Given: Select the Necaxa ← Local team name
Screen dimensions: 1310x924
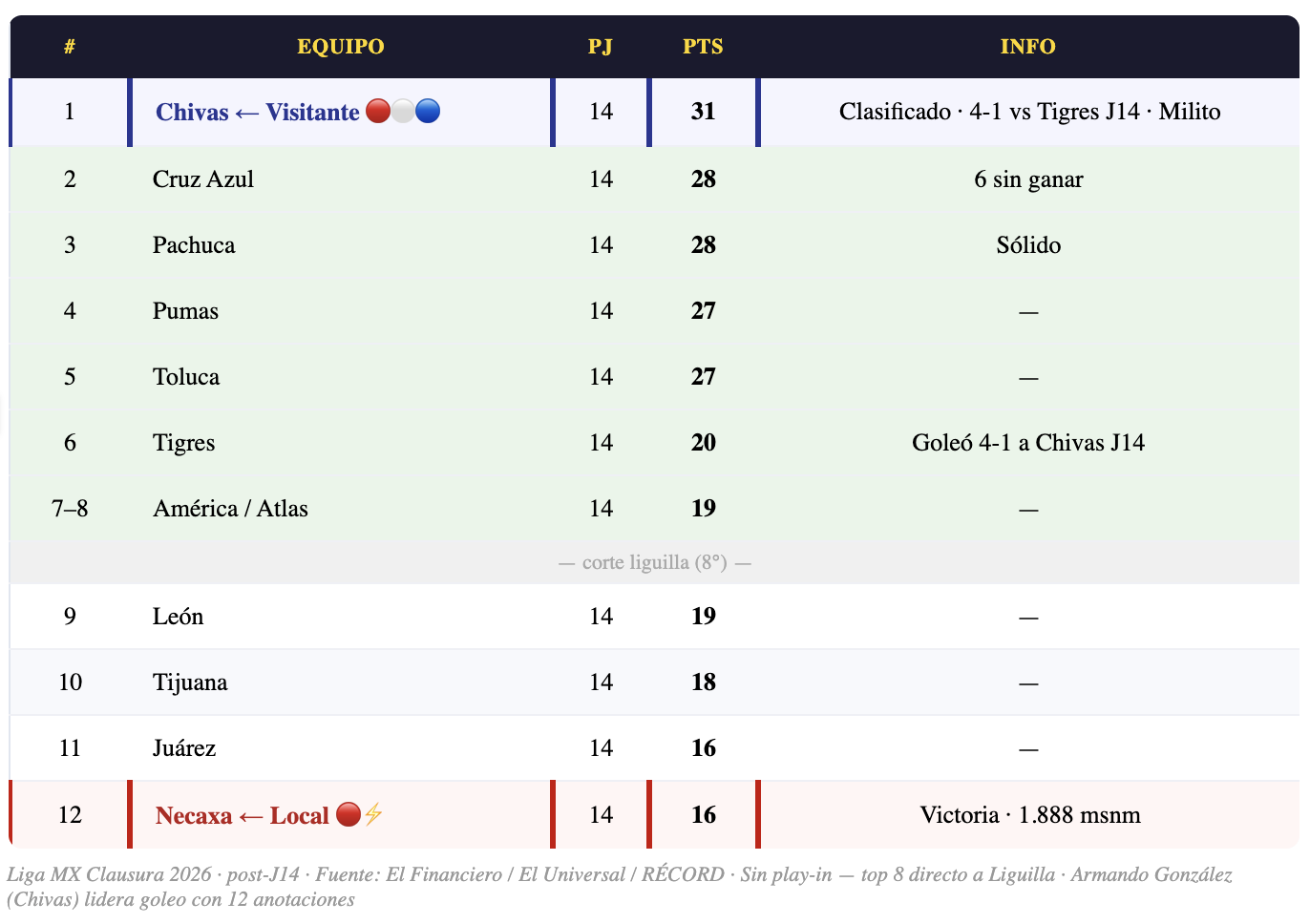Looking at the screenshot, I should click(x=242, y=816).
